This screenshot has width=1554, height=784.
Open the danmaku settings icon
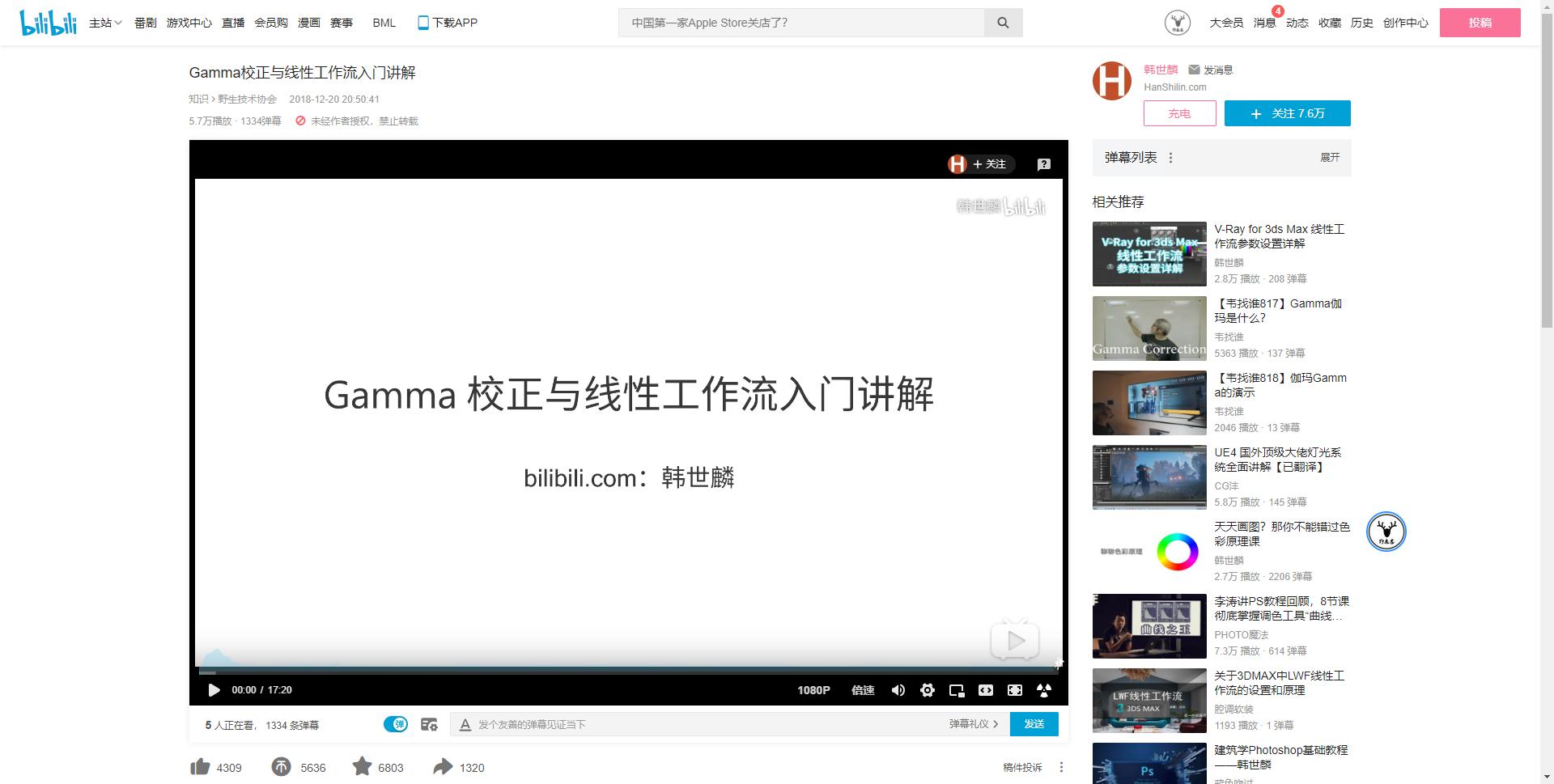coord(429,724)
